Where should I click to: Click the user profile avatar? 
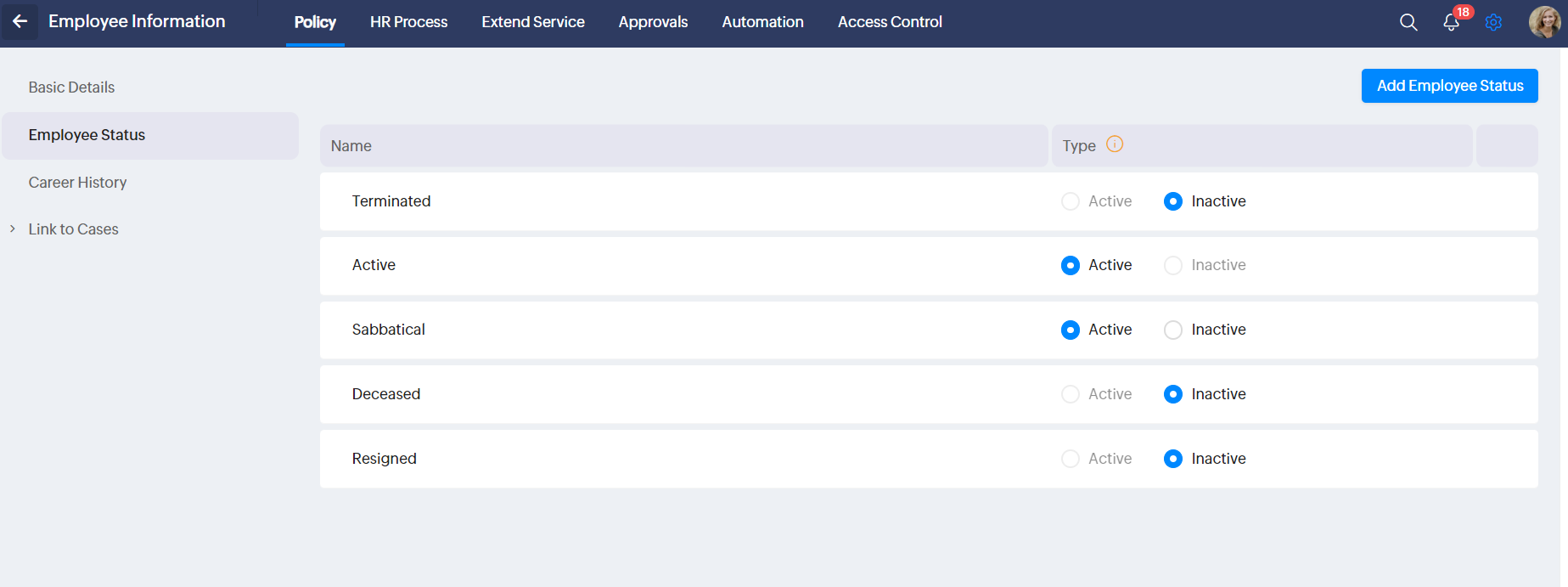[x=1544, y=22]
